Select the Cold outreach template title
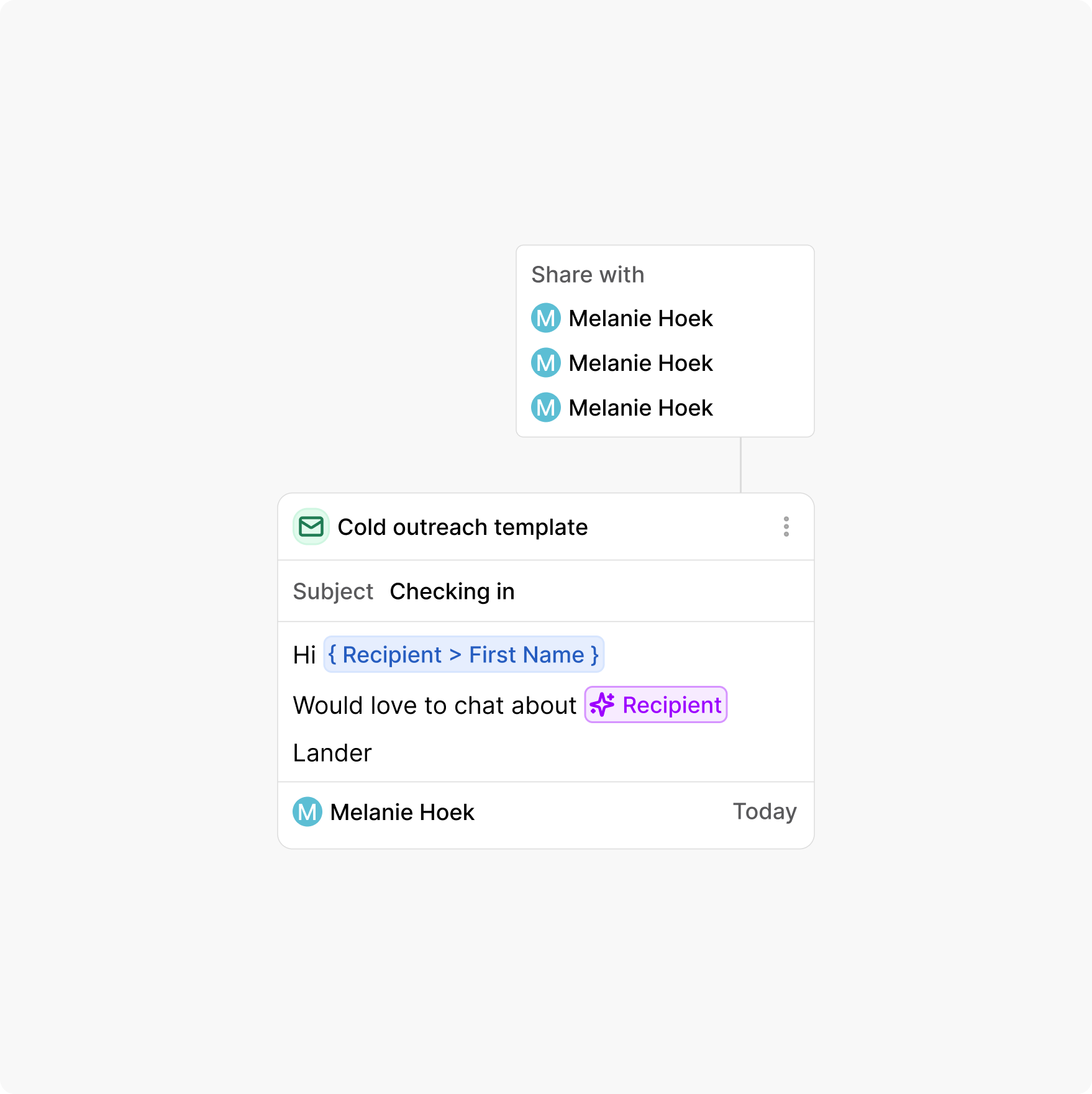Image resolution: width=1092 pixels, height=1094 pixels. (462, 527)
